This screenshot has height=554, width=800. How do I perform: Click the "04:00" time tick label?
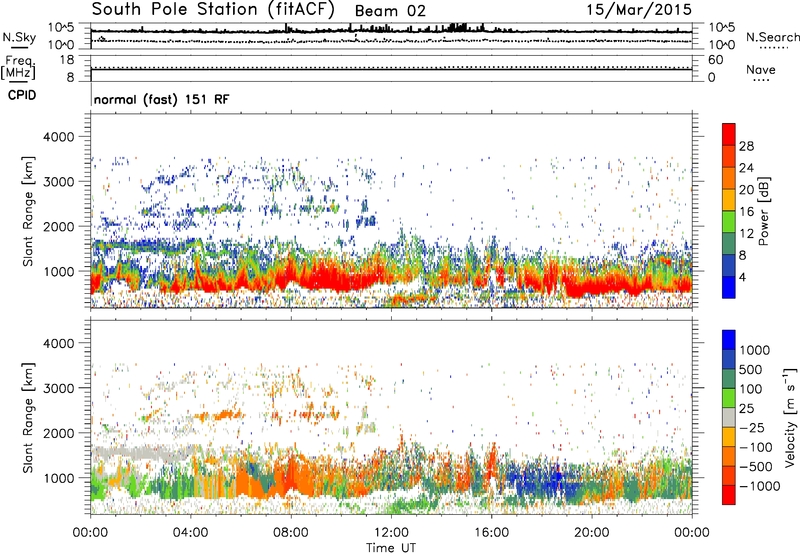coord(191,533)
